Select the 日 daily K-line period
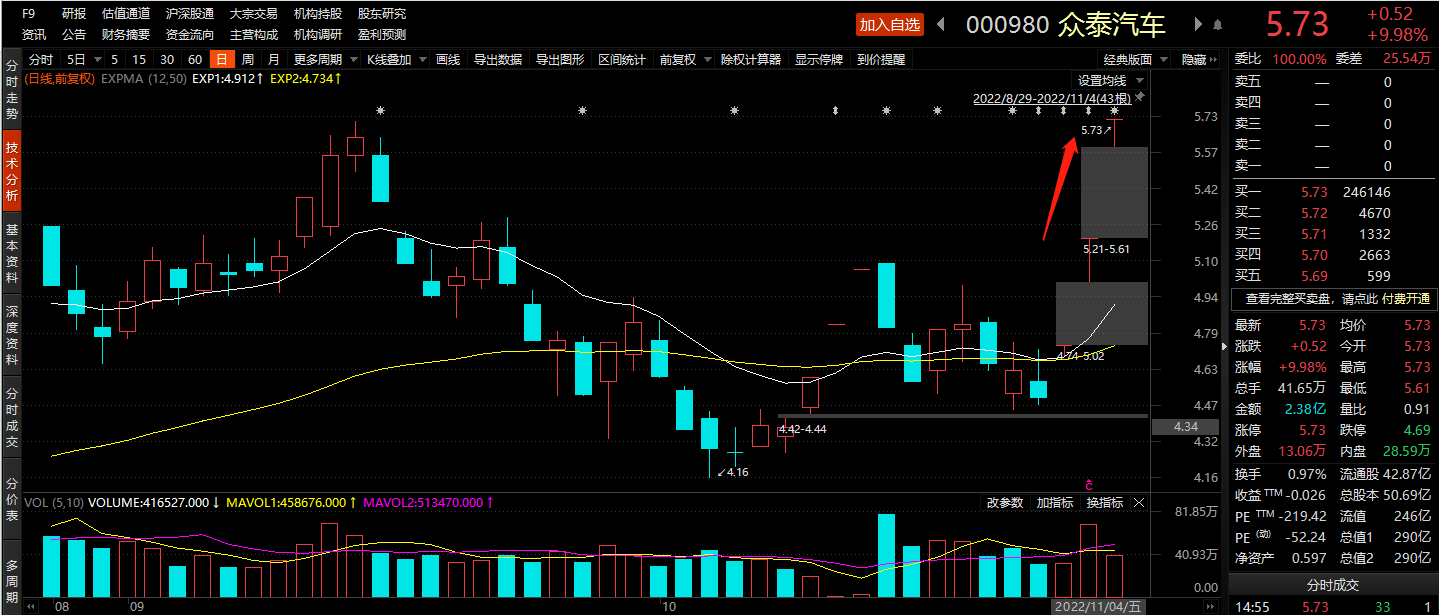The width and height of the screenshot is (1439, 615). point(222,60)
